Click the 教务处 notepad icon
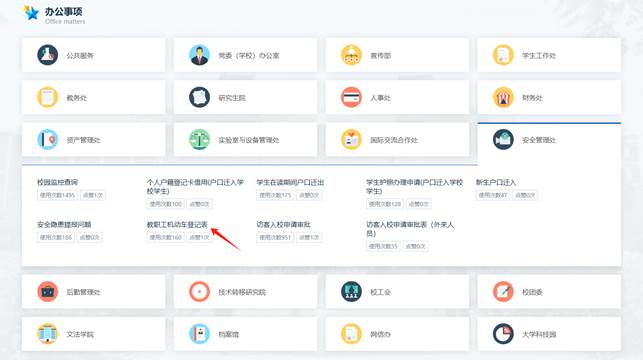Viewport: 643px width, 360px height. [48, 97]
